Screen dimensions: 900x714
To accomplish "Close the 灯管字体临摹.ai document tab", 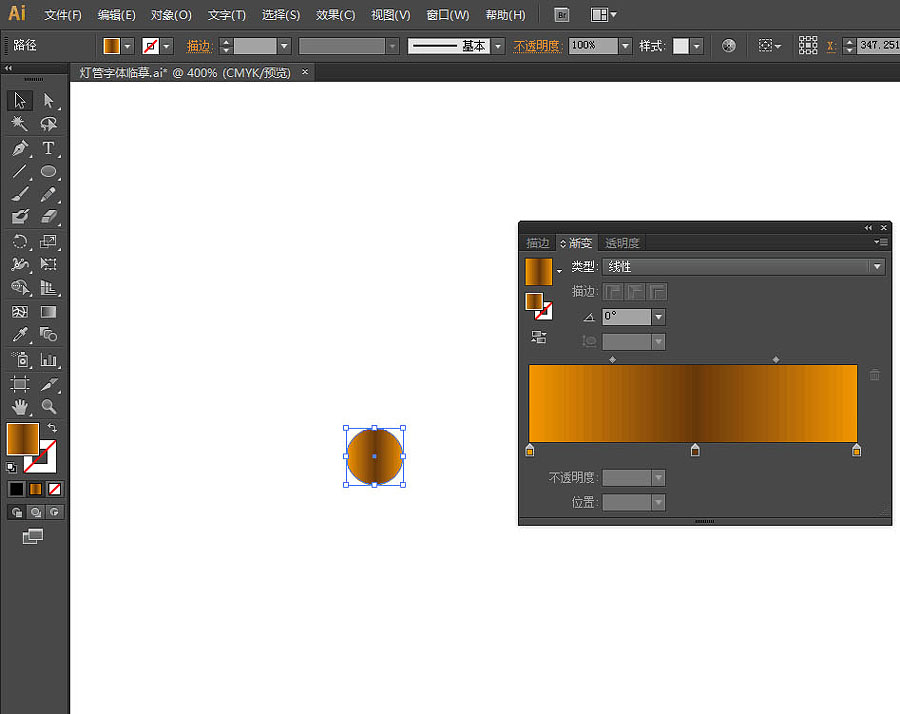I will click(305, 72).
